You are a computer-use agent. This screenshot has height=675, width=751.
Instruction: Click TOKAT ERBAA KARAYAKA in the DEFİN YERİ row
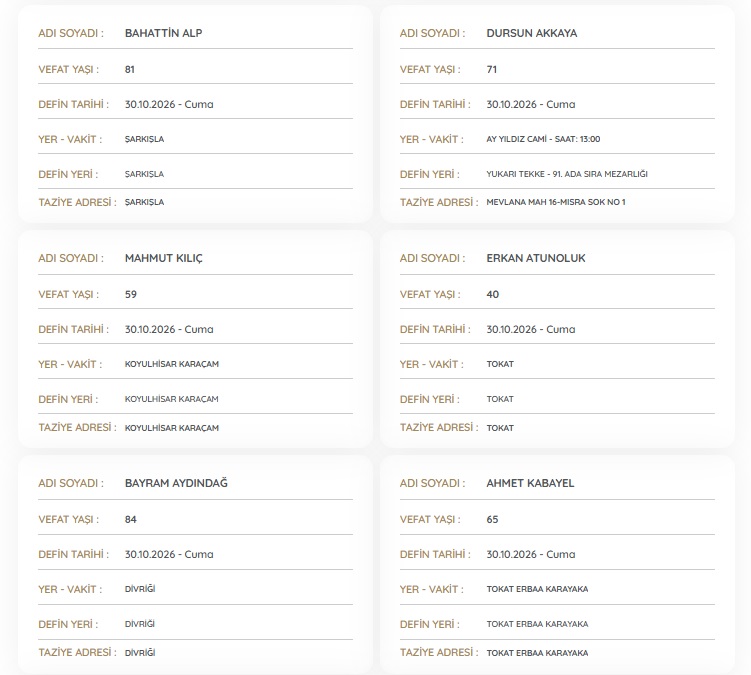click(x=537, y=624)
